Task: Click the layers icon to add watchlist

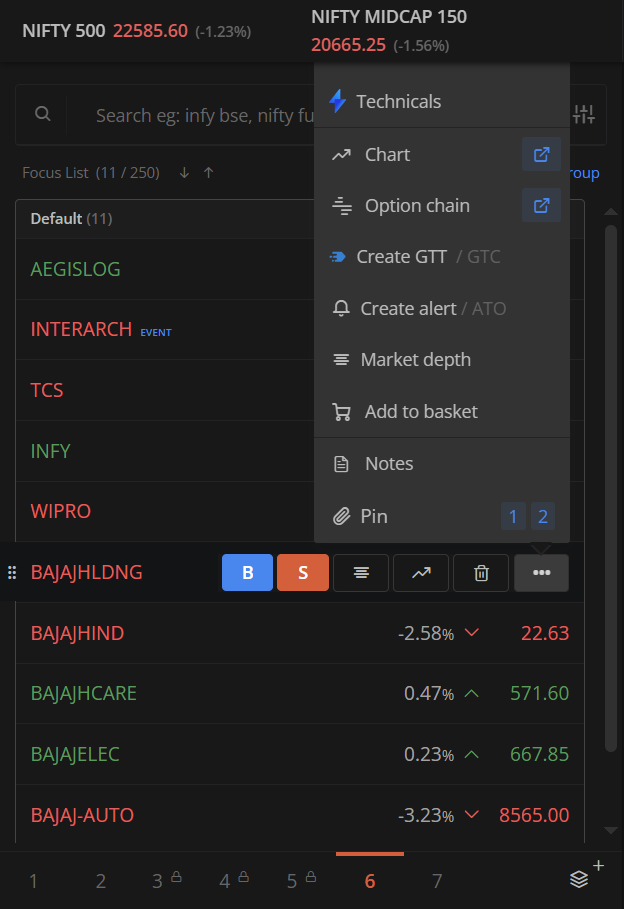Action: (579, 879)
